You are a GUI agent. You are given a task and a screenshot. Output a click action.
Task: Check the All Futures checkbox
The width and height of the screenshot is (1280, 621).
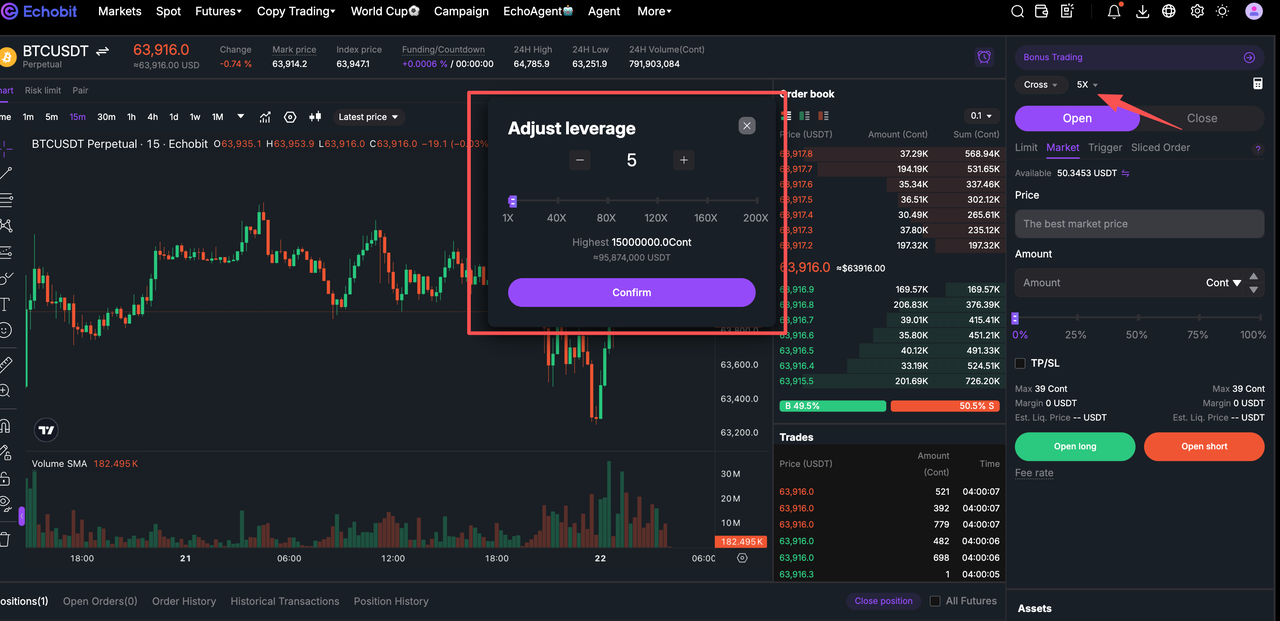click(935, 601)
